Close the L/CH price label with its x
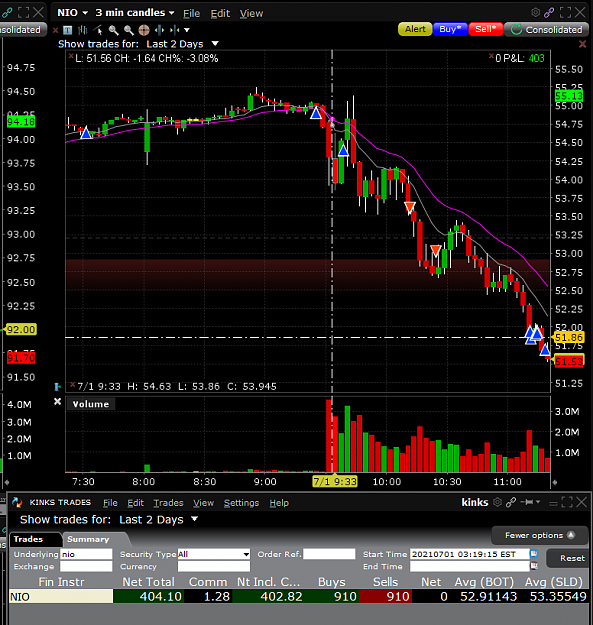The height and width of the screenshot is (625, 593). click(71, 56)
